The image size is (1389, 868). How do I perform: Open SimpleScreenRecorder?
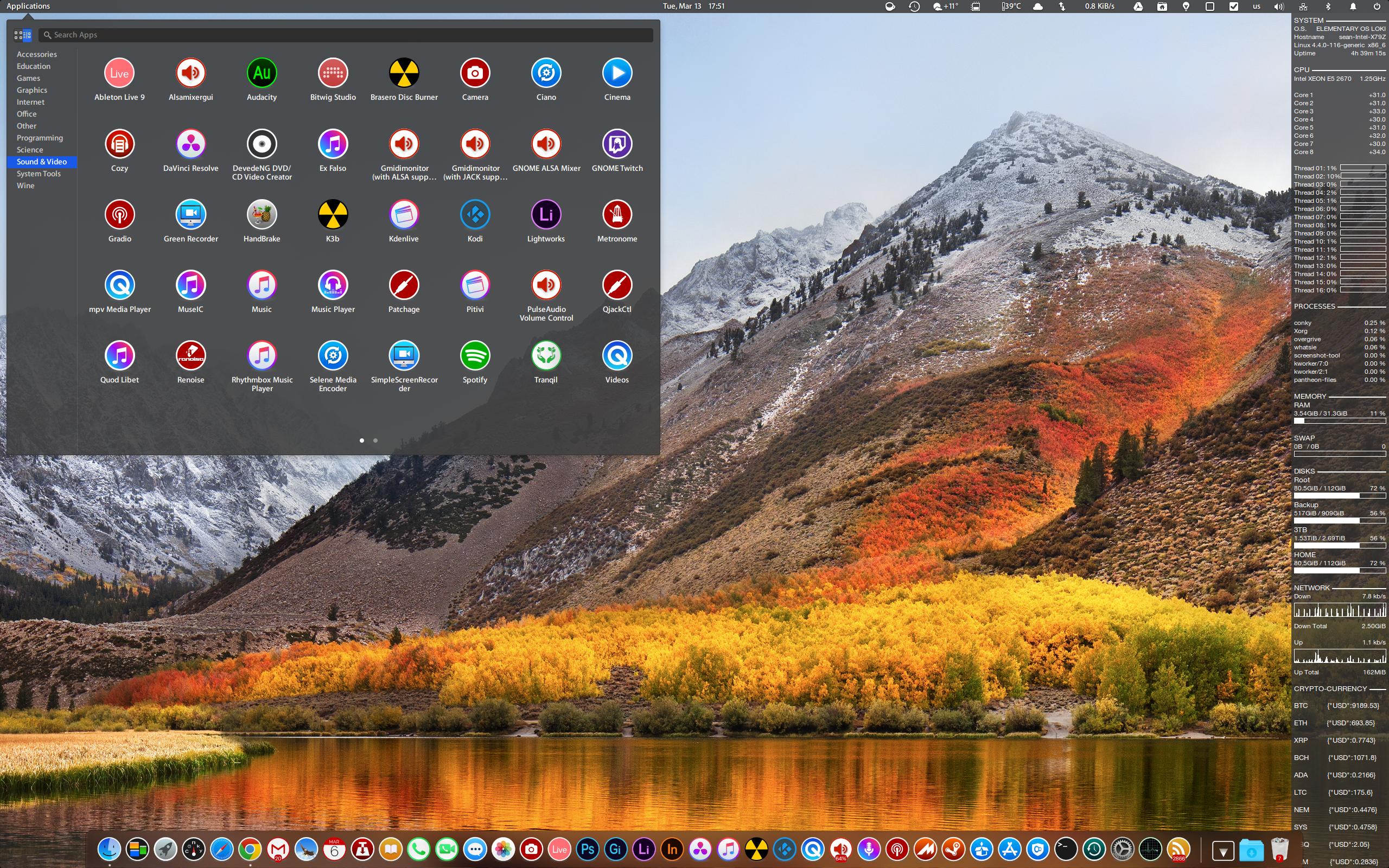[x=404, y=366]
